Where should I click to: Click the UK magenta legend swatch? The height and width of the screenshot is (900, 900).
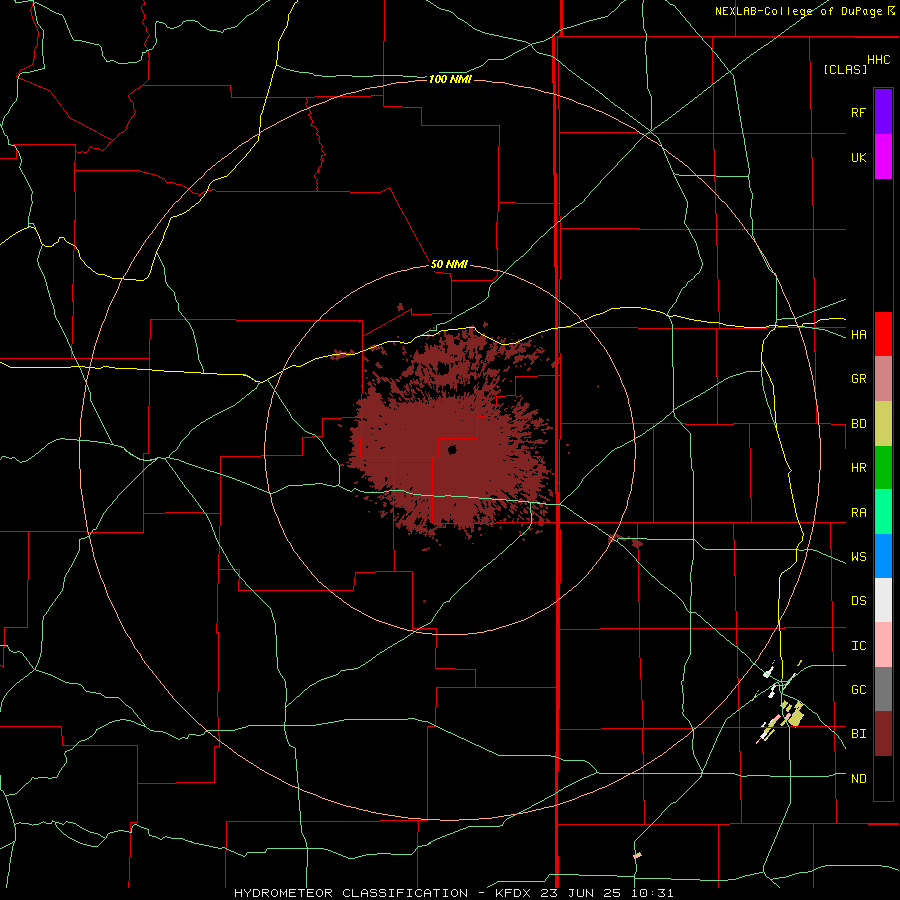[883, 157]
